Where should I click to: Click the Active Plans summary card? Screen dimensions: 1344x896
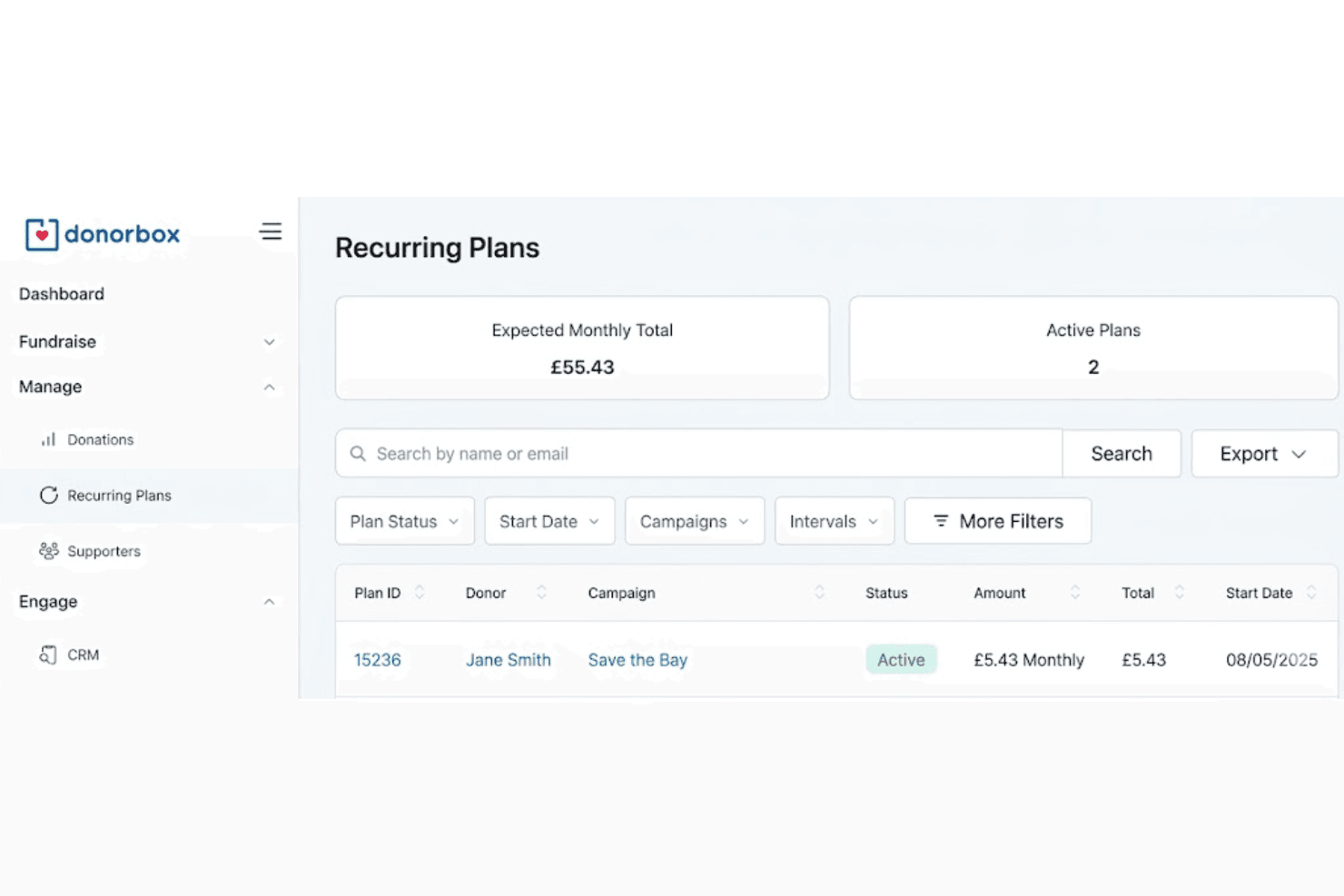pyautogui.click(x=1093, y=348)
